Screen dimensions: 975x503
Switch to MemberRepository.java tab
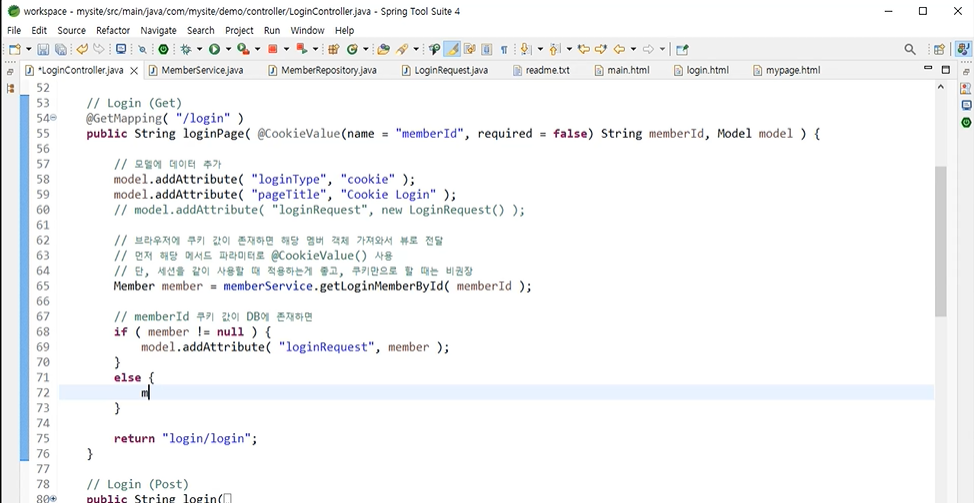click(x=322, y=70)
